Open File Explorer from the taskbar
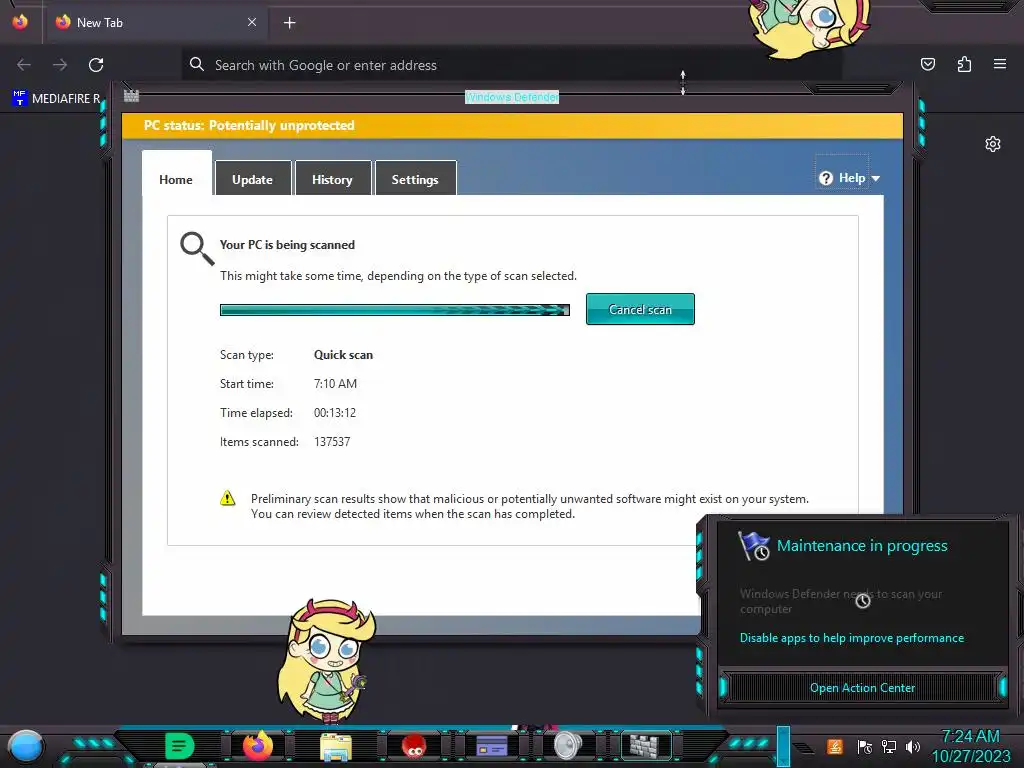Screen dimensions: 1024x768 (x=336, y=746)
